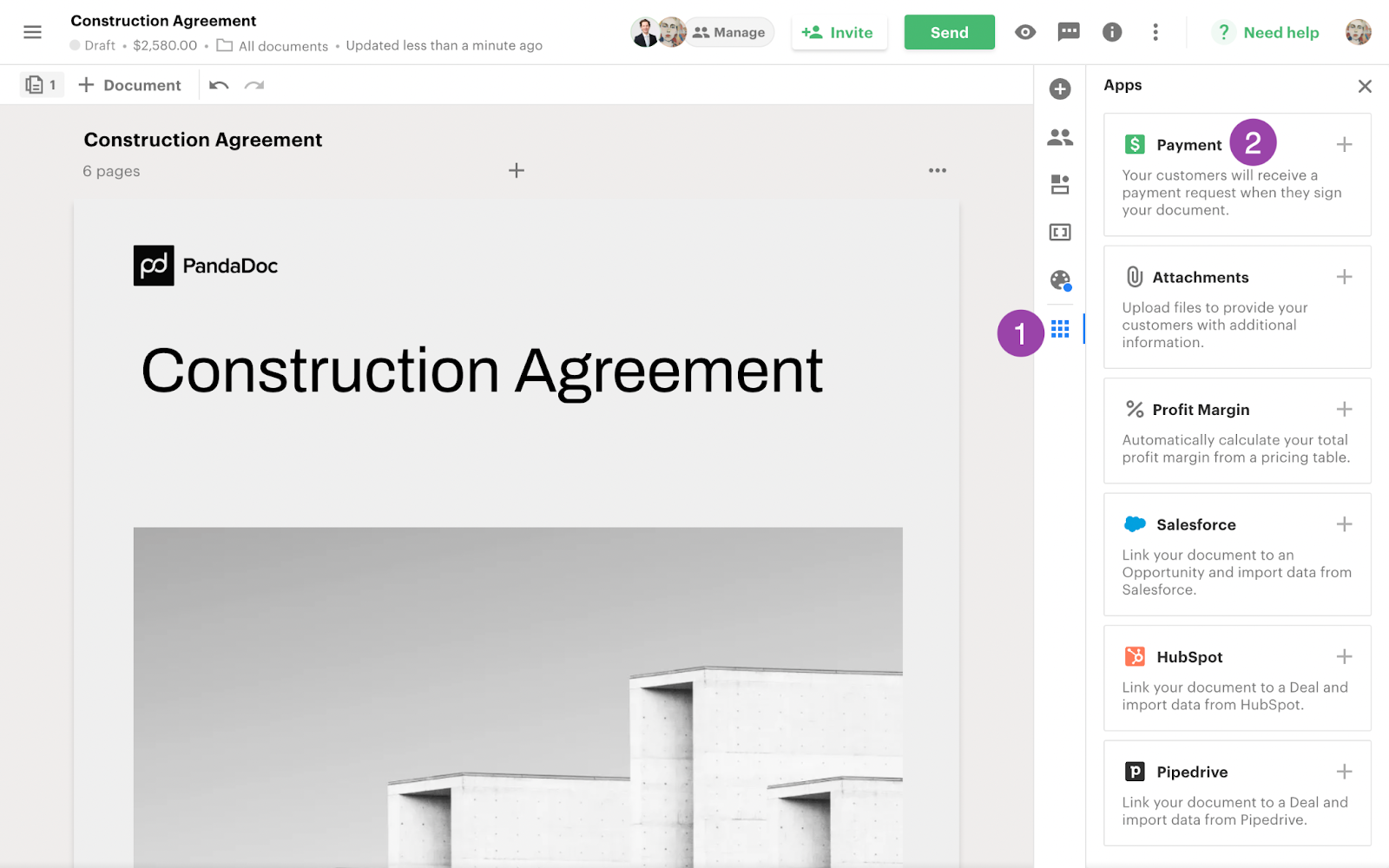Click the 'Updated less than a minute ago' text

coord(444,45)
